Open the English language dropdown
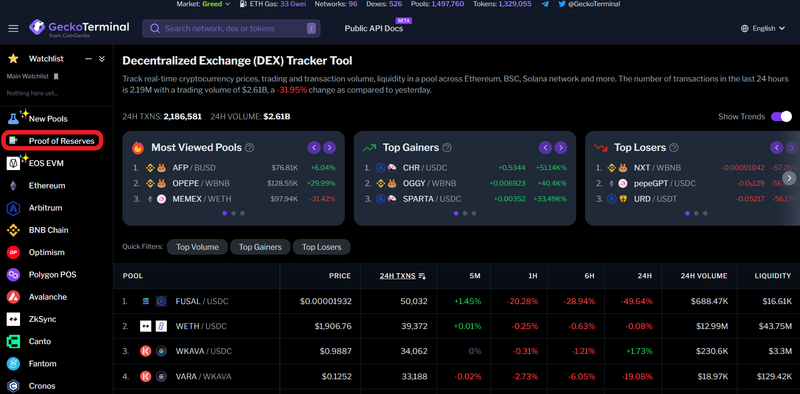The image size is (800, 394). [763, 29]
